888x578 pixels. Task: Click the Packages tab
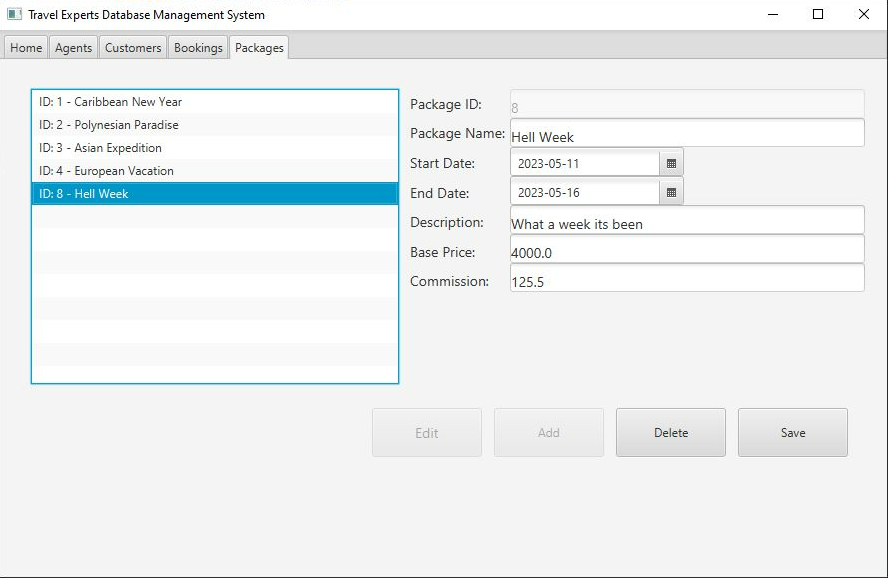point(259,48)
